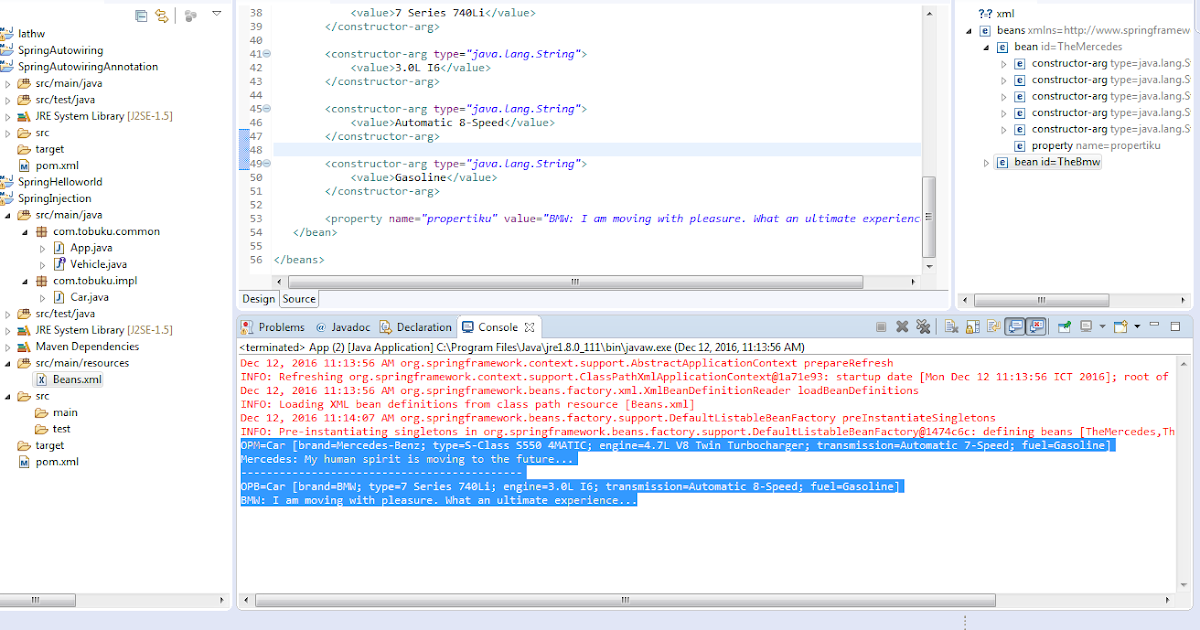Toggle show console when standard error changes
The height and width of the screenshot is (630, 1200).
click(x=1034, y=325)
